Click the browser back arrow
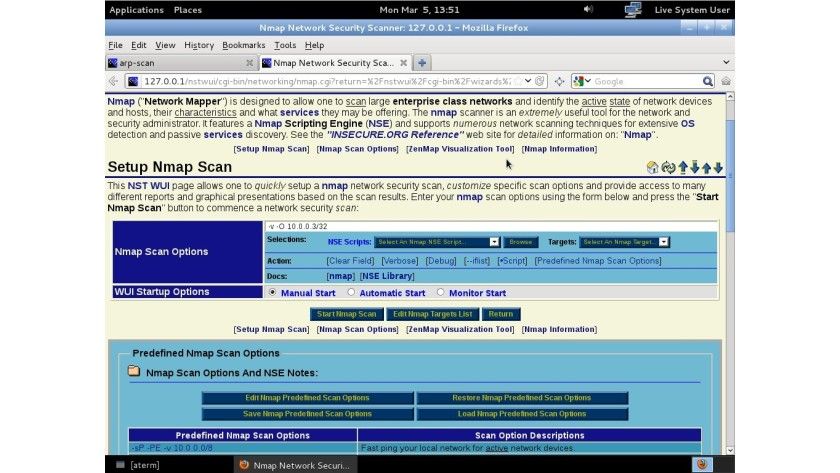Image resolution: width=840 pixels, height=473 pixels. [113, 81]
